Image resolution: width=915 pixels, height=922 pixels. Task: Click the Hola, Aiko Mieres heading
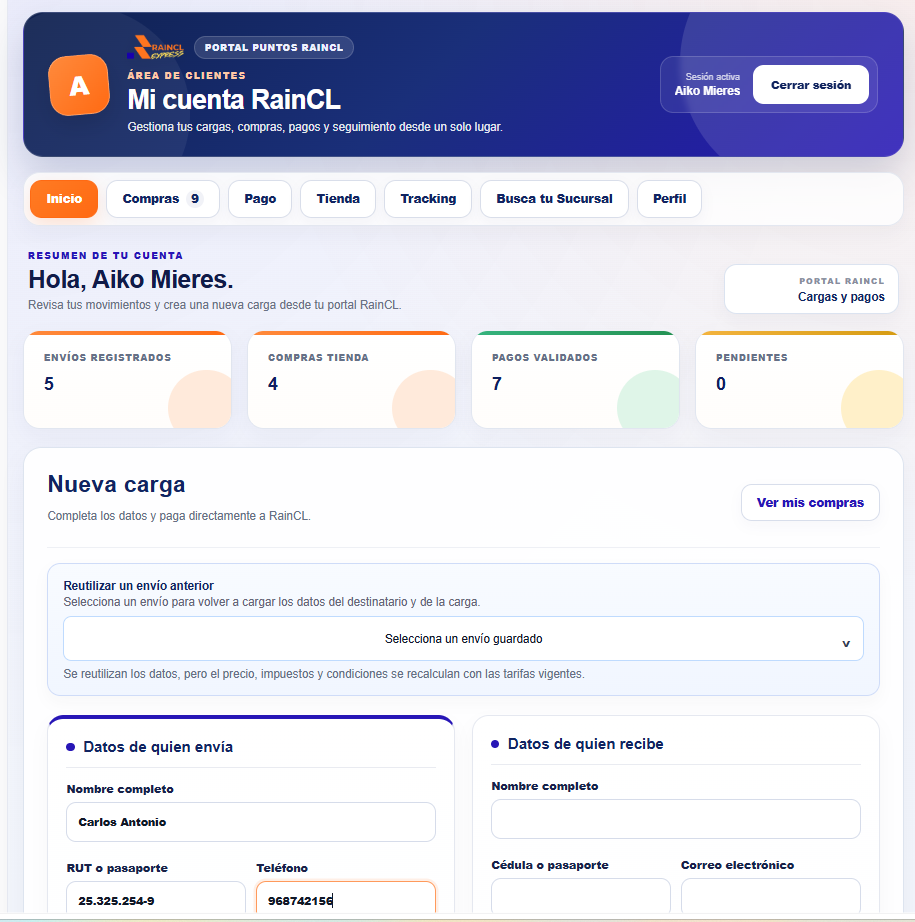[131, 279]
